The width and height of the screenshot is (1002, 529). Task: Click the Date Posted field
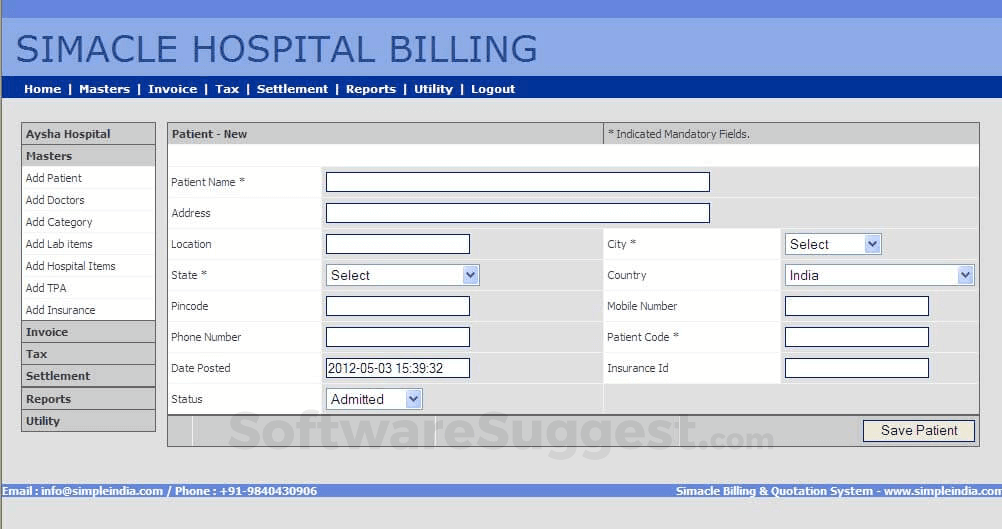[x=397, y=368]
